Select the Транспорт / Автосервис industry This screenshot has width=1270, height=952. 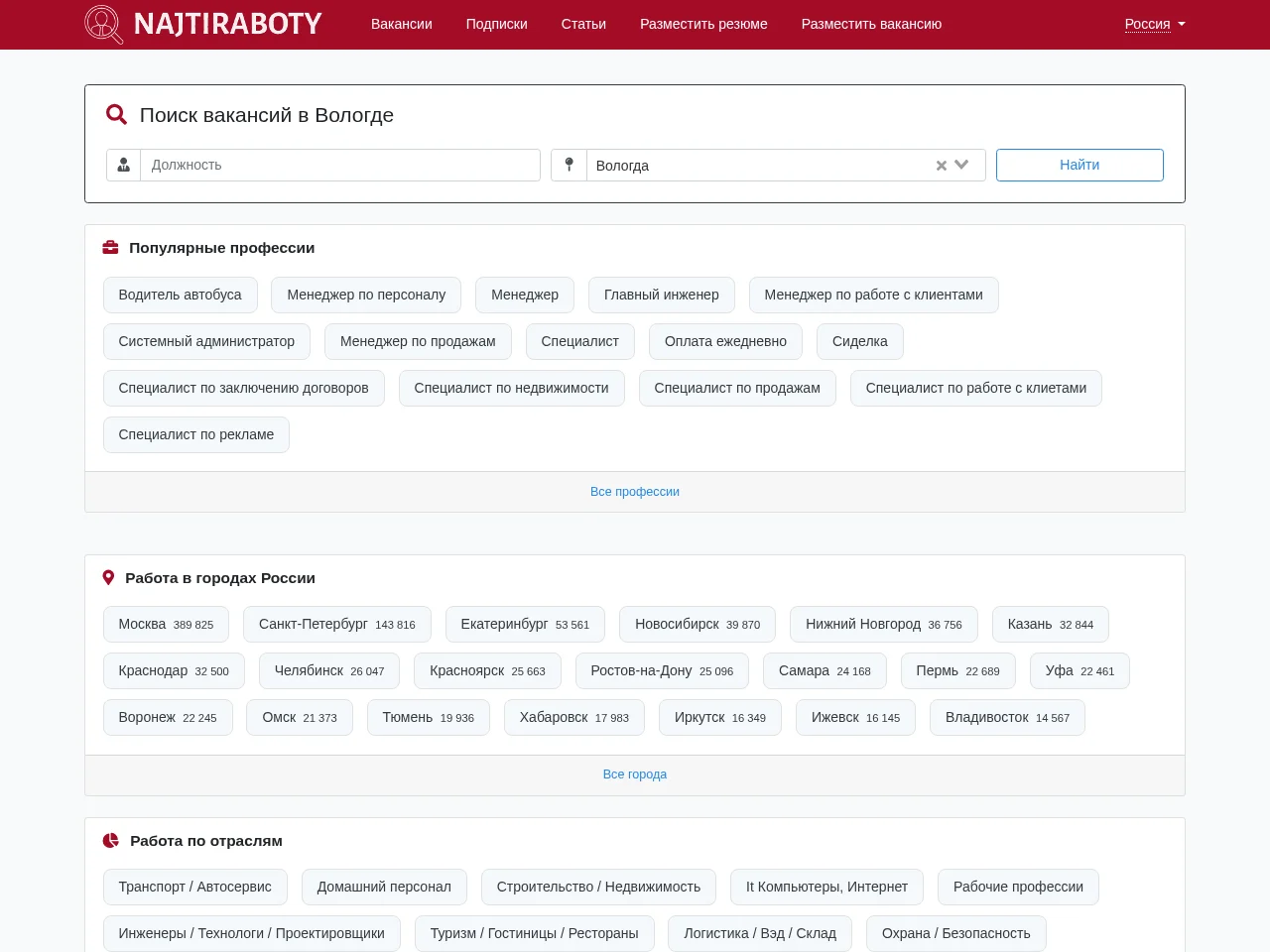point(195,888)
